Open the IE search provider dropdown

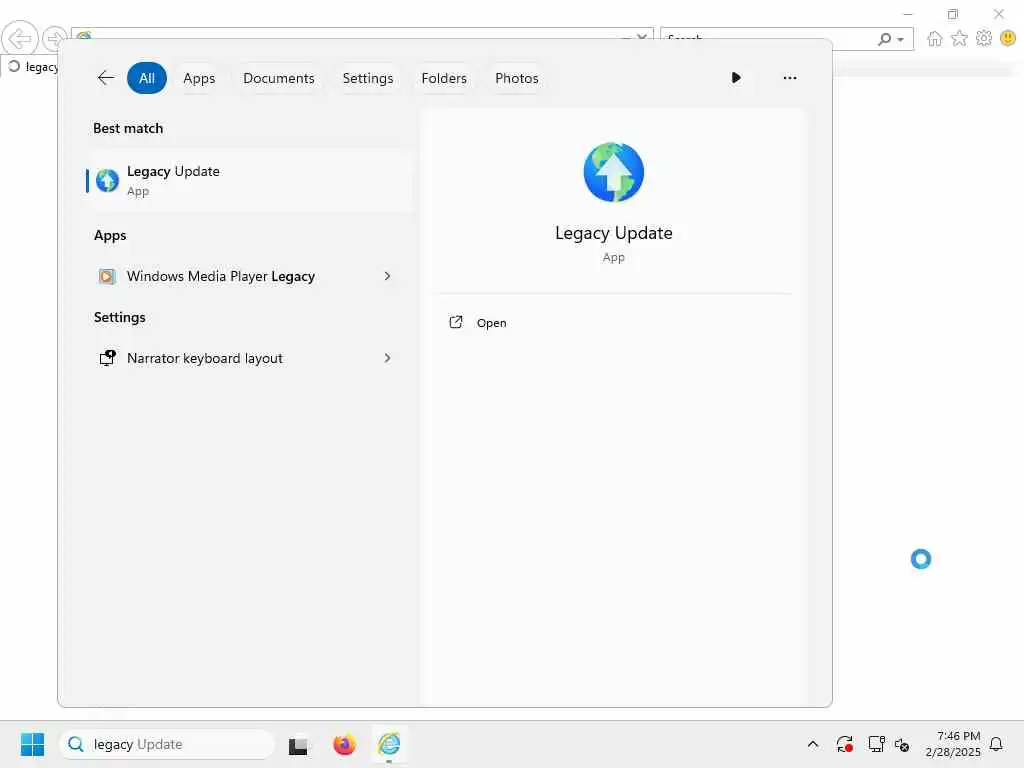[901, 40]
